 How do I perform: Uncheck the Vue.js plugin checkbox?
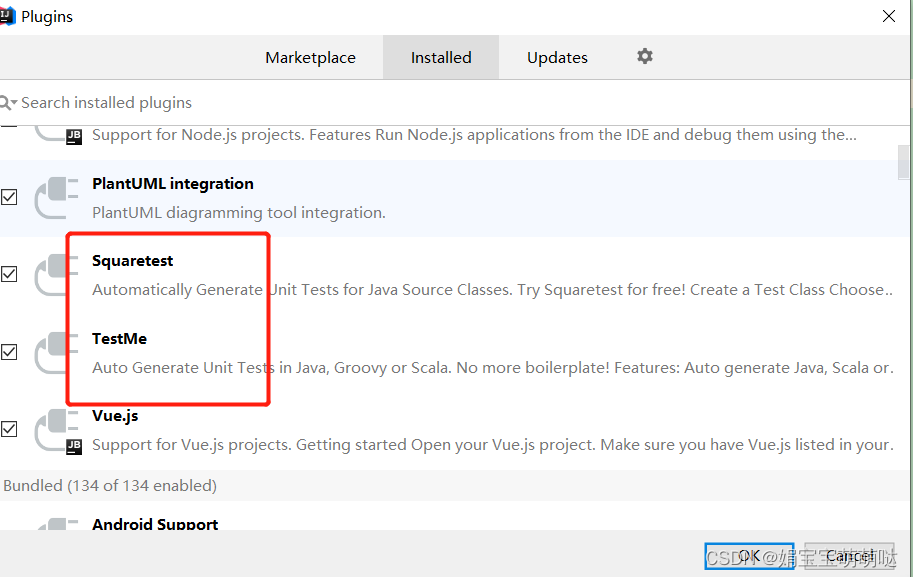(9, 429)
